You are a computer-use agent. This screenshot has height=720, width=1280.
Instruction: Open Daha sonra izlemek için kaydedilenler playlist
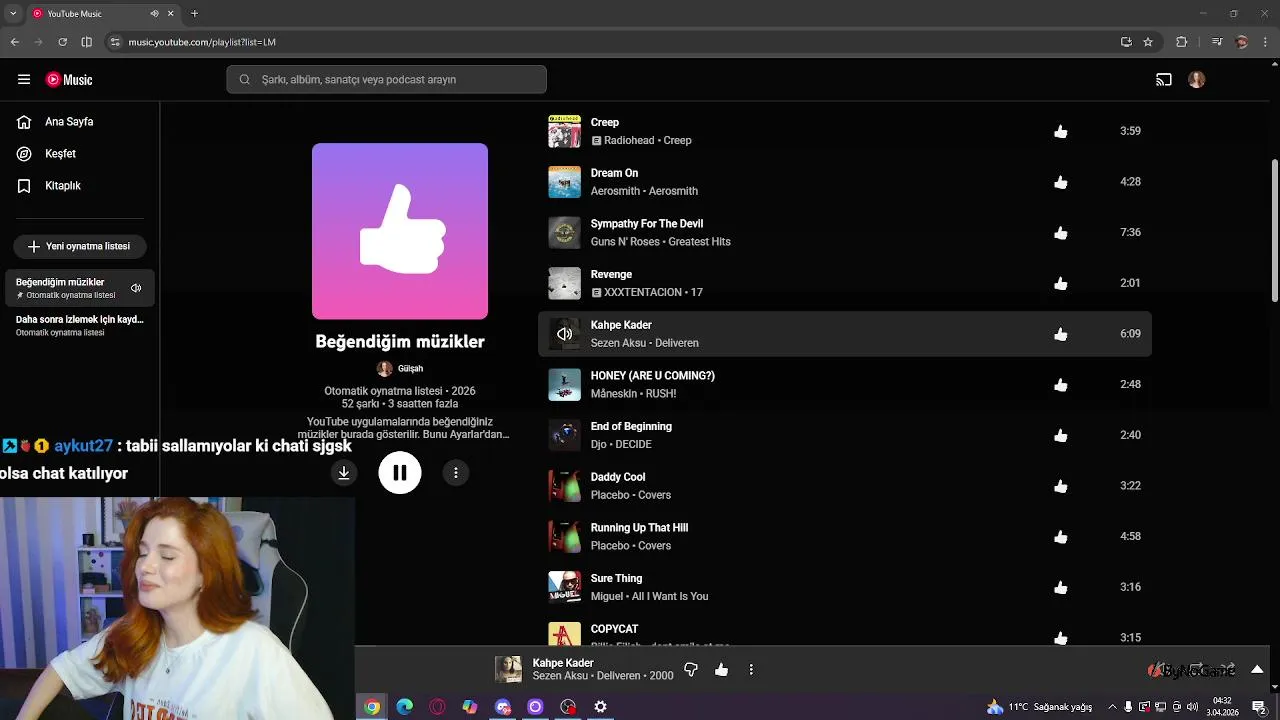[x=80, y=325]
